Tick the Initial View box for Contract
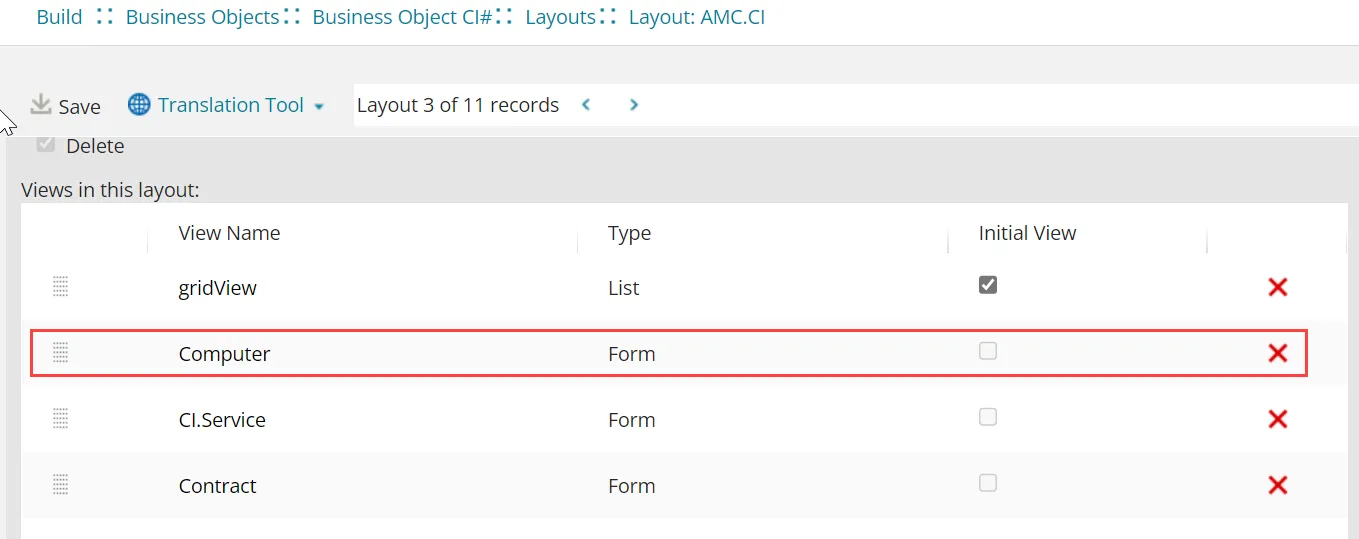The width and height of the screenshot is (1359, 539). (988, 483)
